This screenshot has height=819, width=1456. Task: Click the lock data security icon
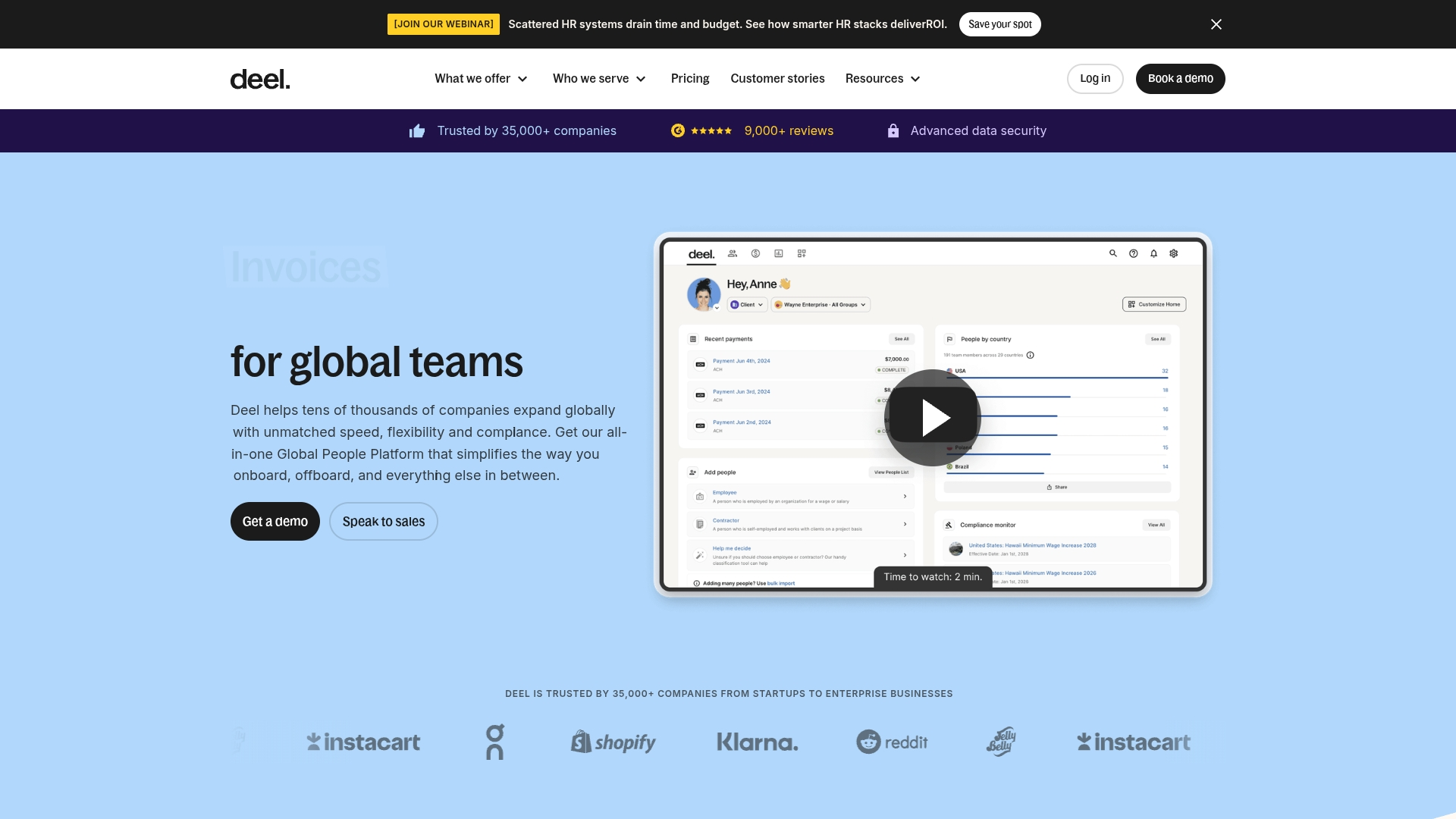click(893, 130)
